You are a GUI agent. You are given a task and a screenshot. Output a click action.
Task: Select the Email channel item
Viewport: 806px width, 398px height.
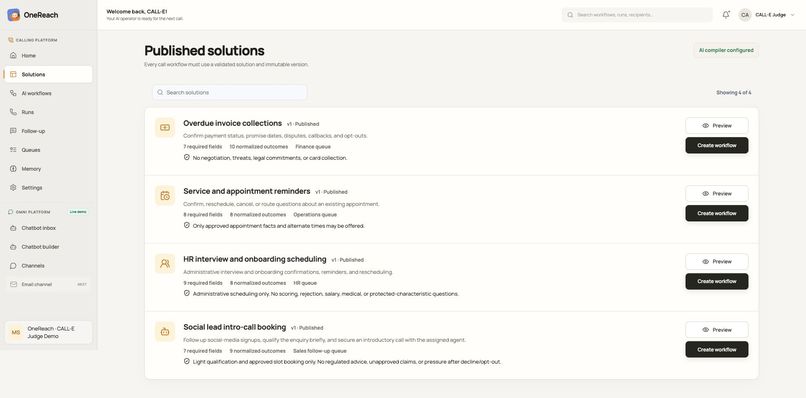click(48, 284)
